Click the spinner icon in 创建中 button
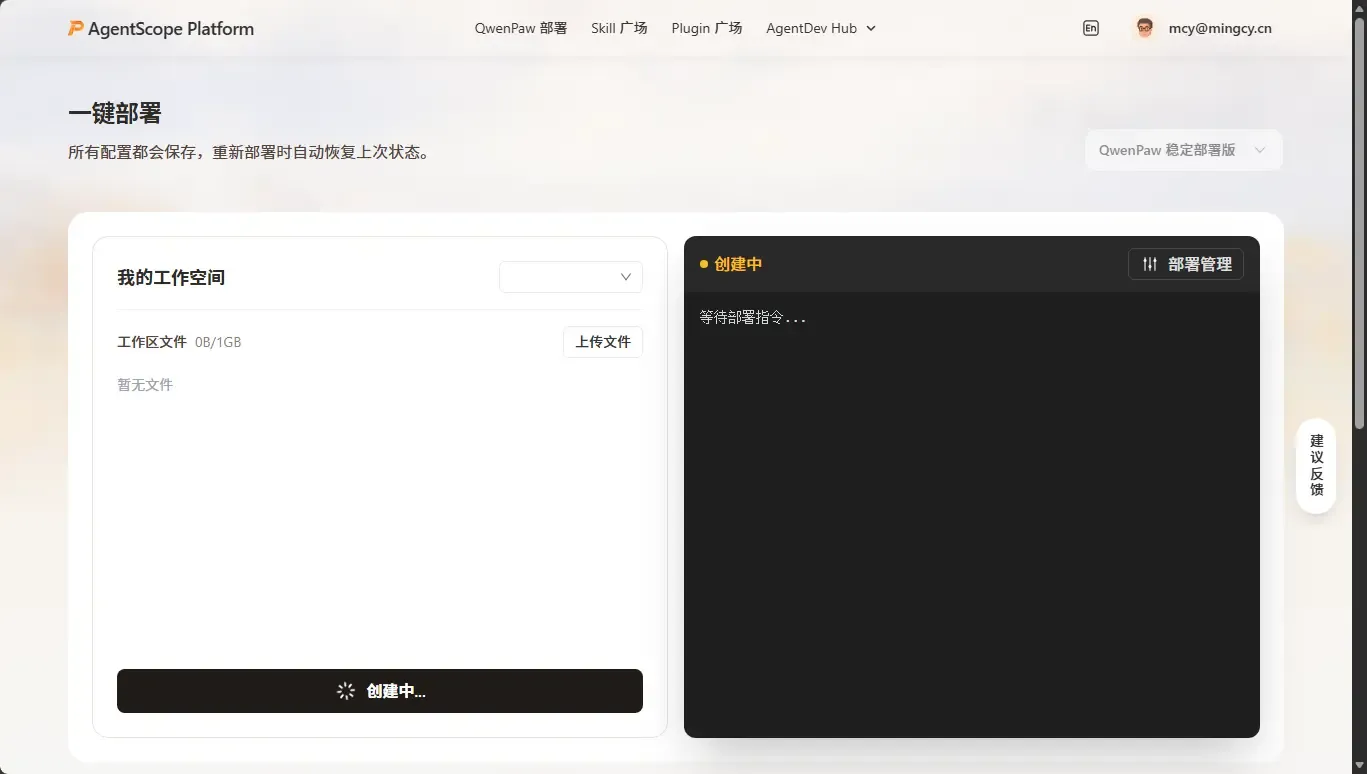This screenshot has width=1367, height=774. pyautogui.click(x=346, y=691)
